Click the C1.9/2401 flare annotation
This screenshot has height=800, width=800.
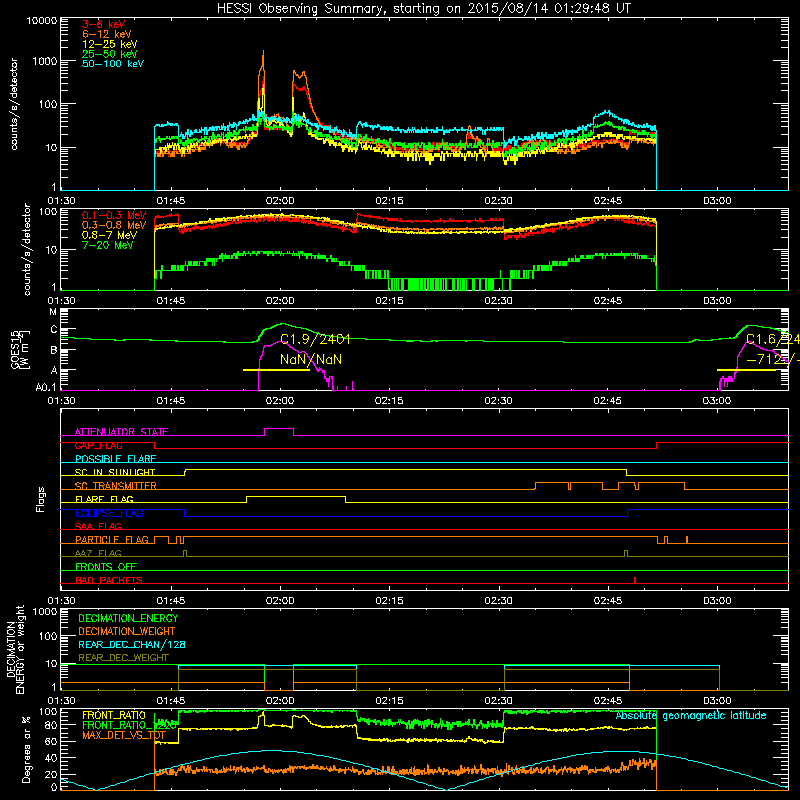pos(315,339)
